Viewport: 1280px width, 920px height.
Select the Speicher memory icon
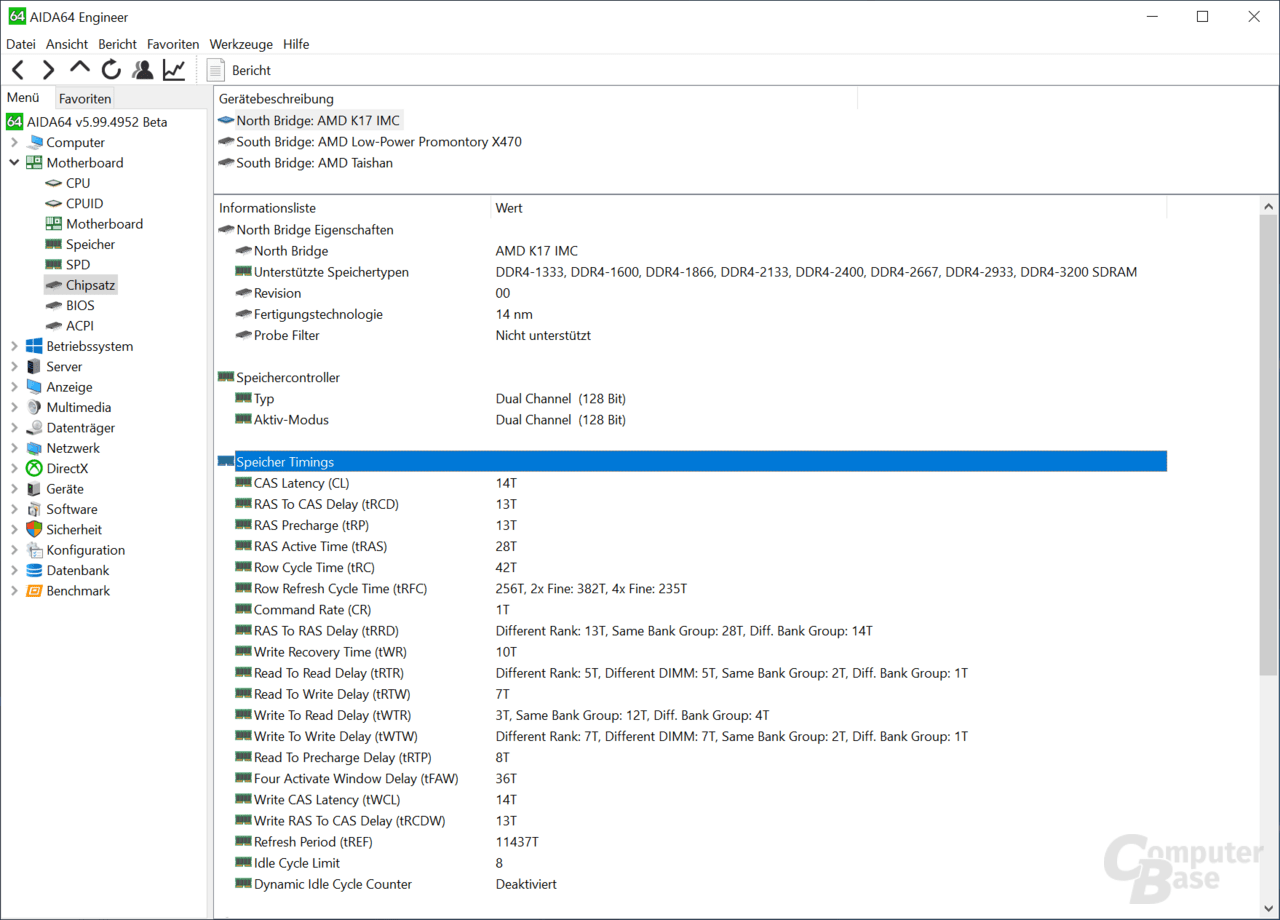54,244
